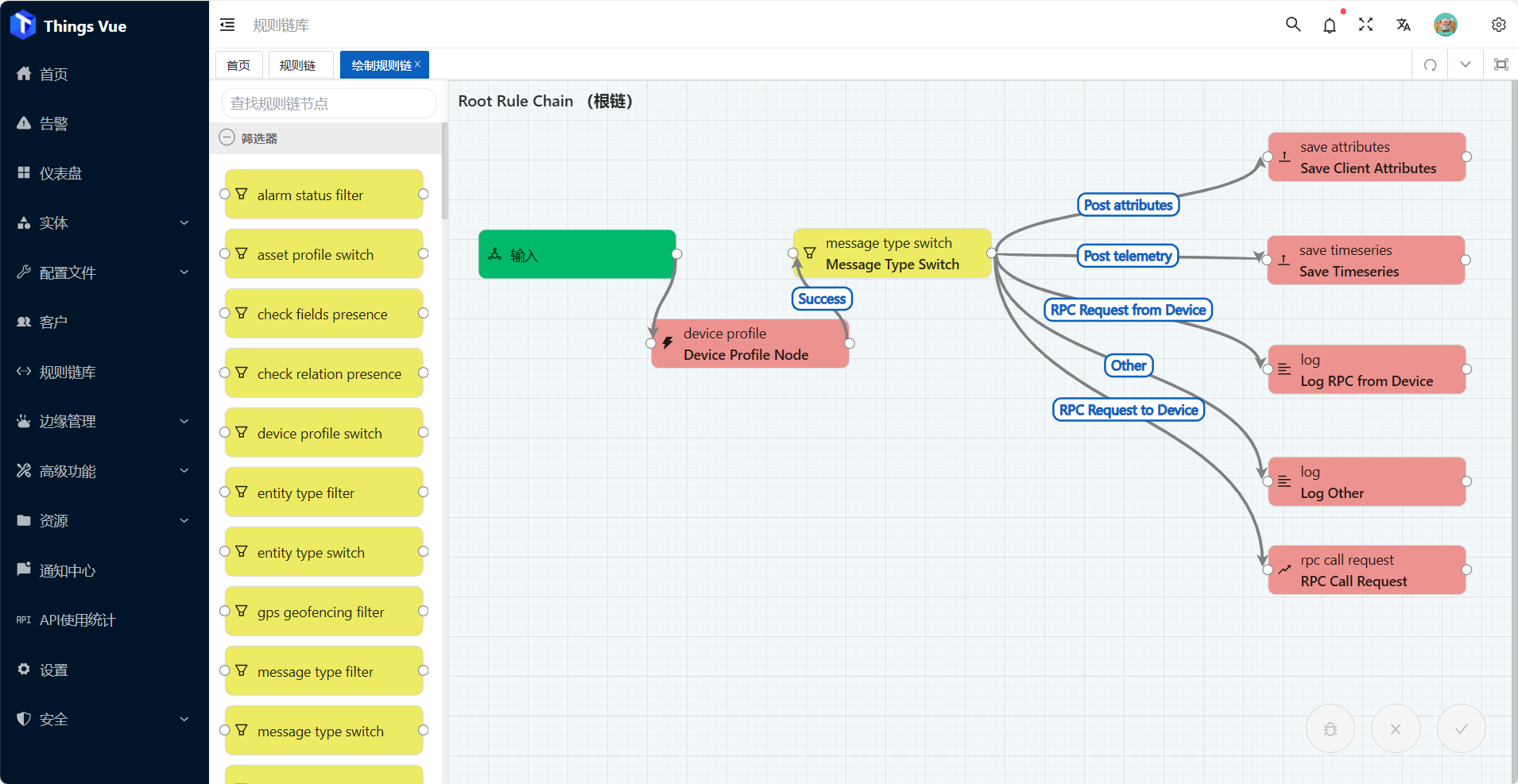This screenshot has width=1518, height=784.
Task: Click the fullscreen expand icon
Action: click(x=1365, y=25)
